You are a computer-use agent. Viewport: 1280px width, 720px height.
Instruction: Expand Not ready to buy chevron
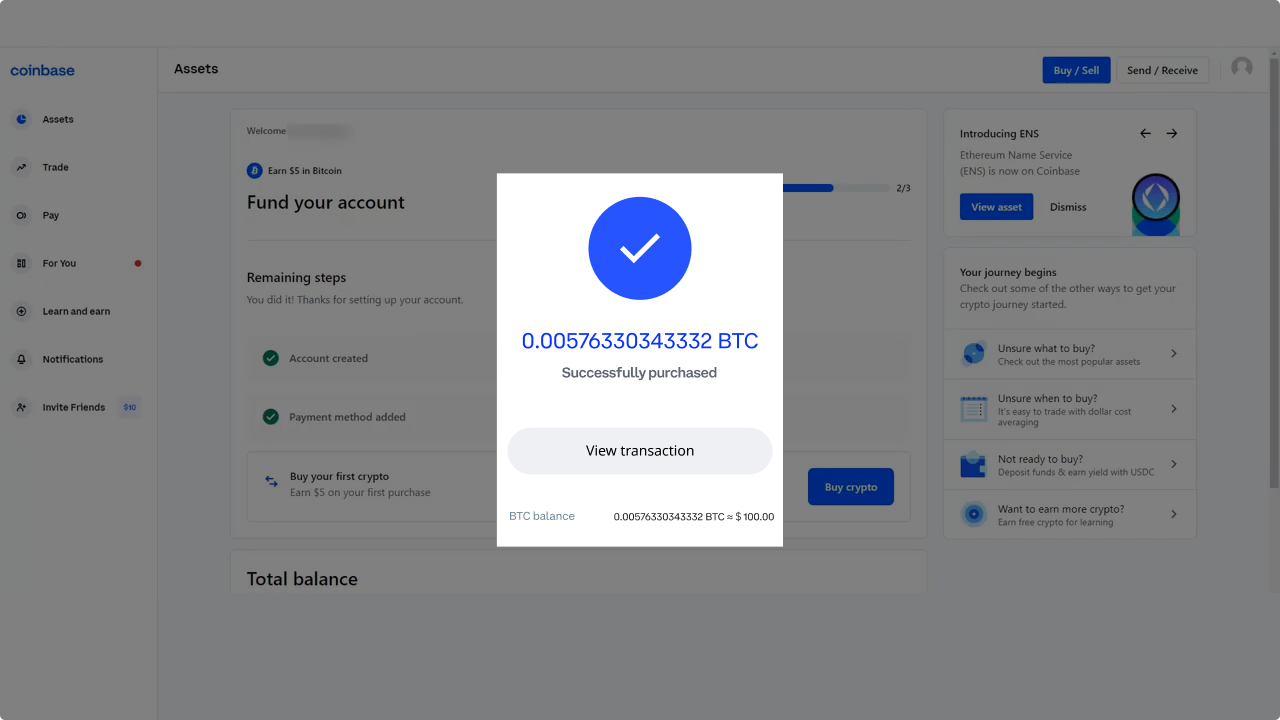coord(1174,464)
